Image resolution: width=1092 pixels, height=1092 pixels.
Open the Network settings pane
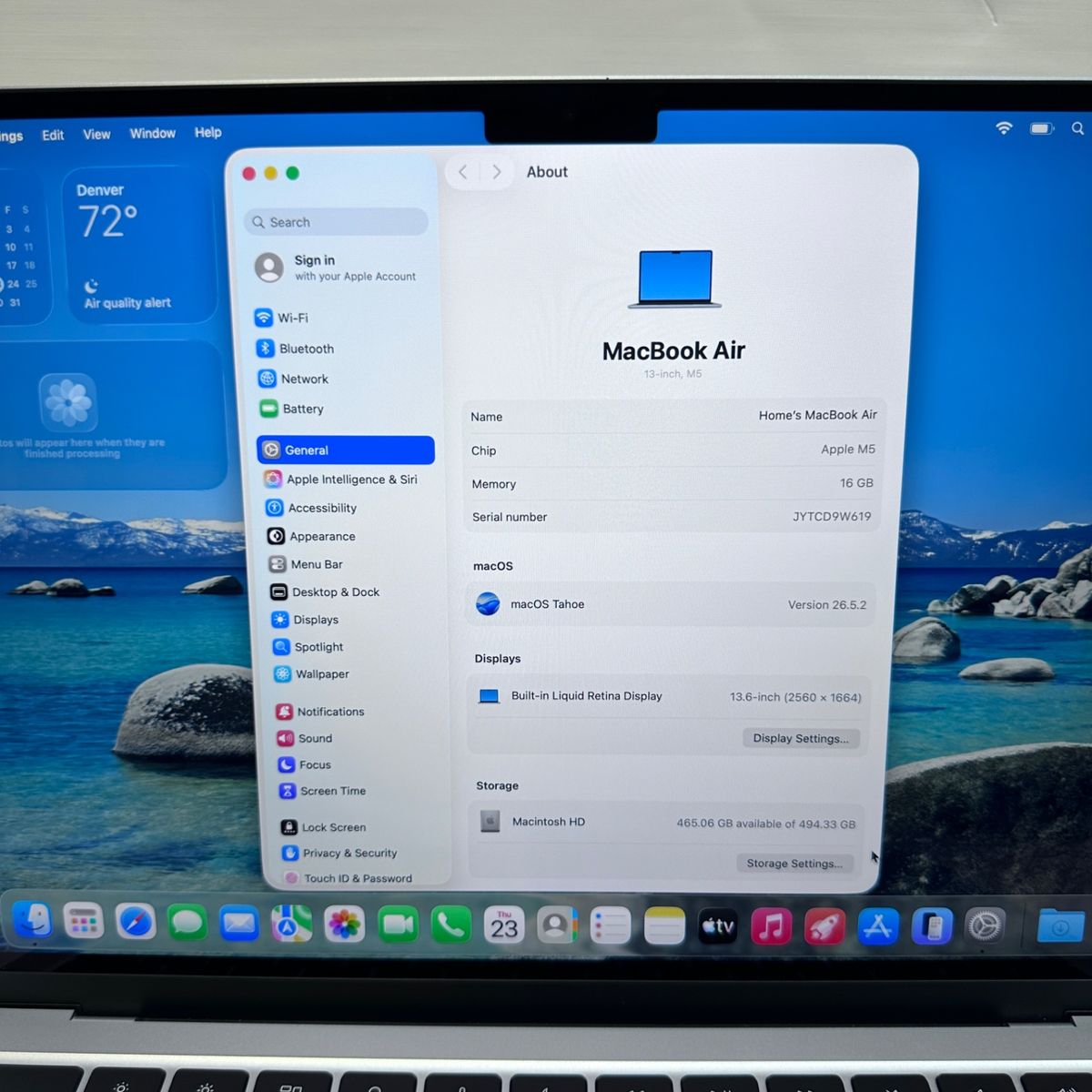click(294, 379)
